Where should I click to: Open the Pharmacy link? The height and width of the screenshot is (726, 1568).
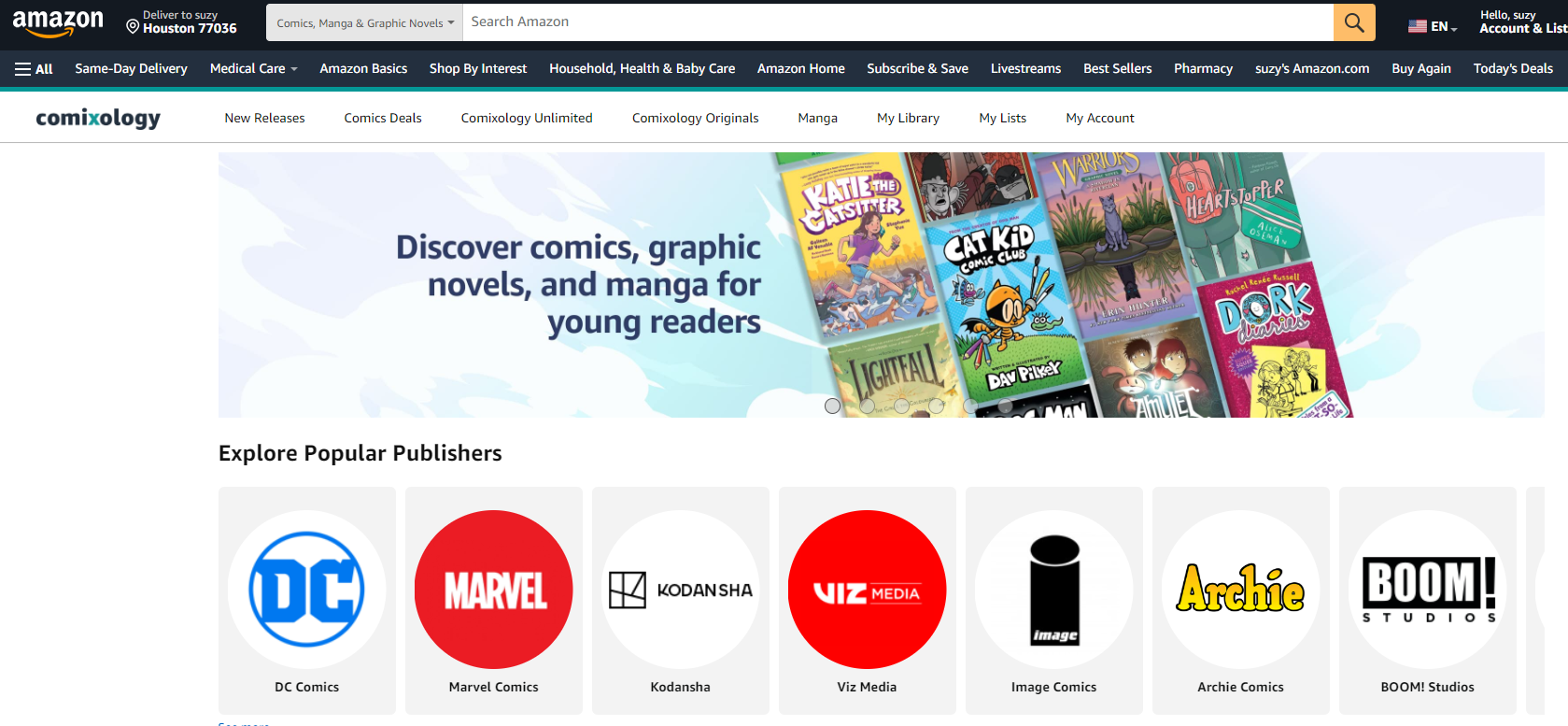click(1204, 69)
